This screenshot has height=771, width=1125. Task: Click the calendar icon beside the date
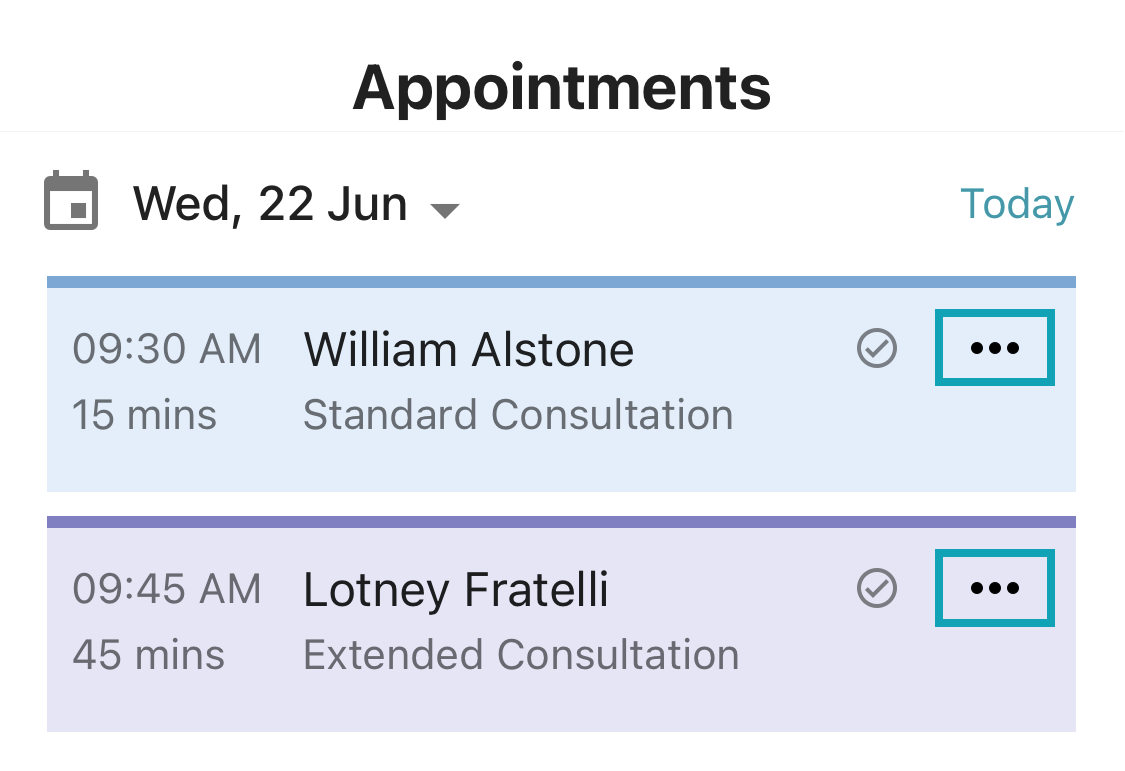tap(71, 201)
